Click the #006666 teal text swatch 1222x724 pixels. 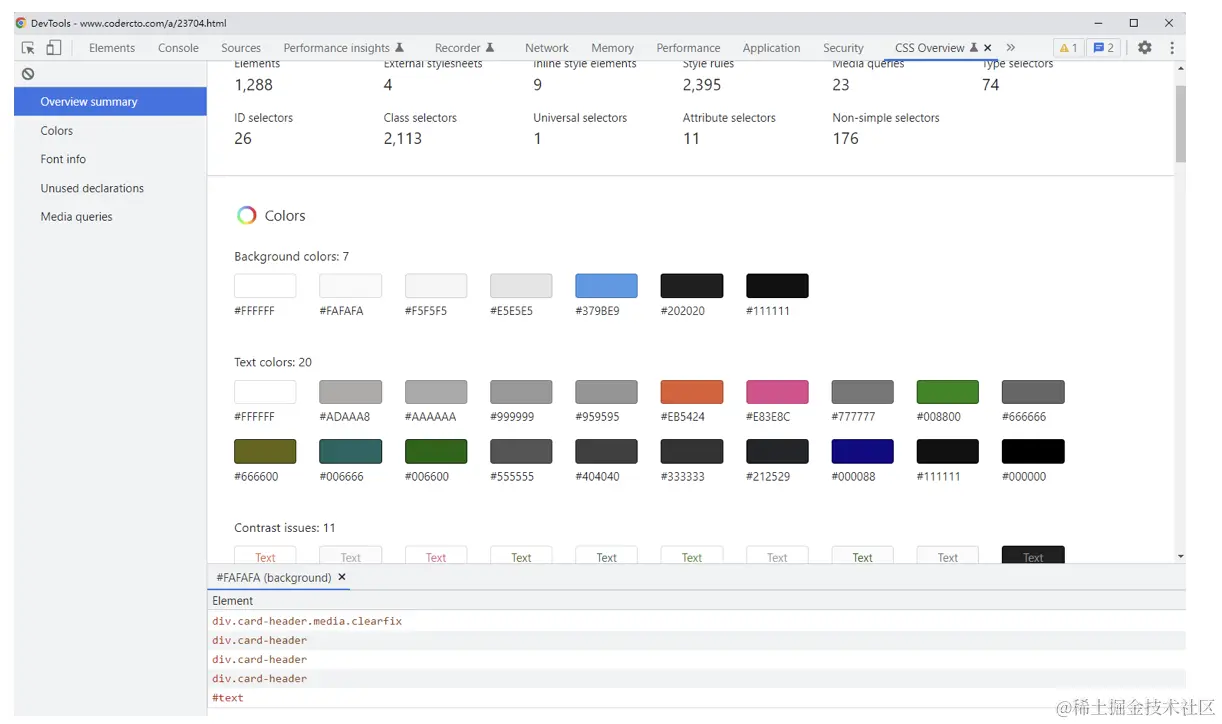(x=350, y=451)
